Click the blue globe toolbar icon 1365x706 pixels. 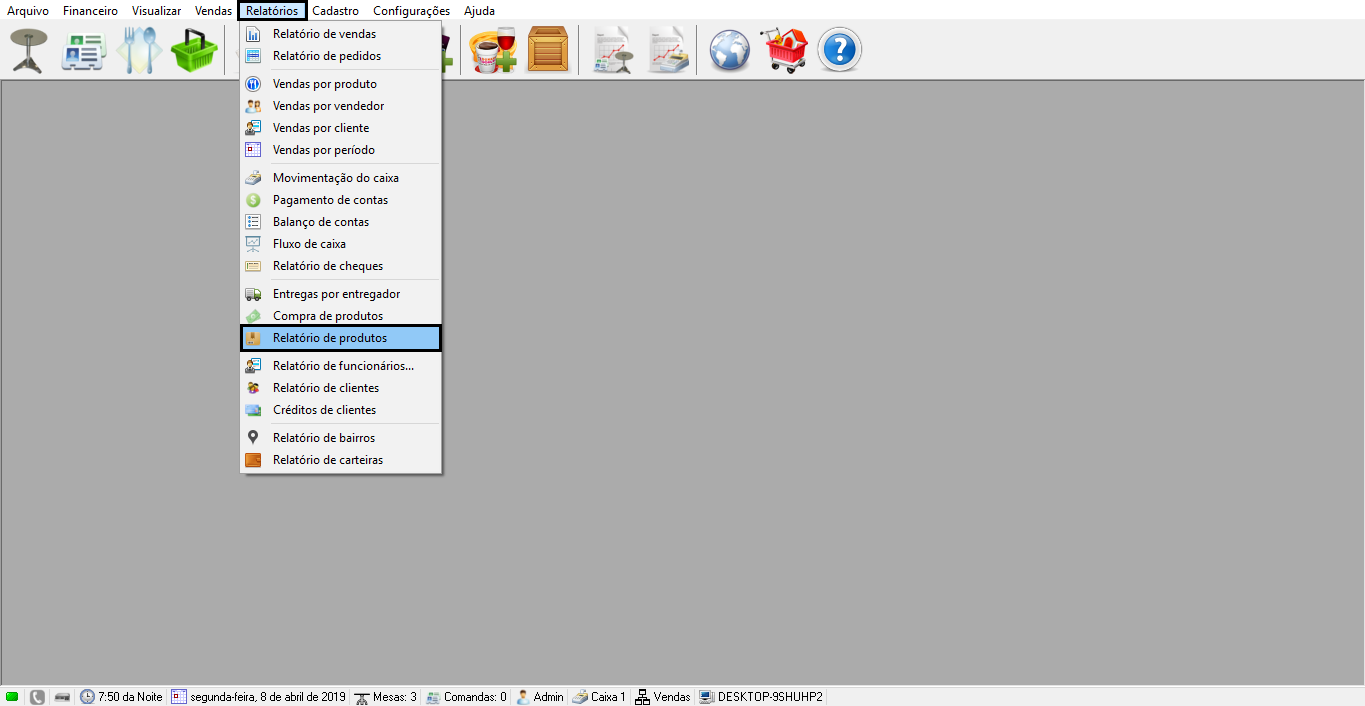(x=730, y=50)
